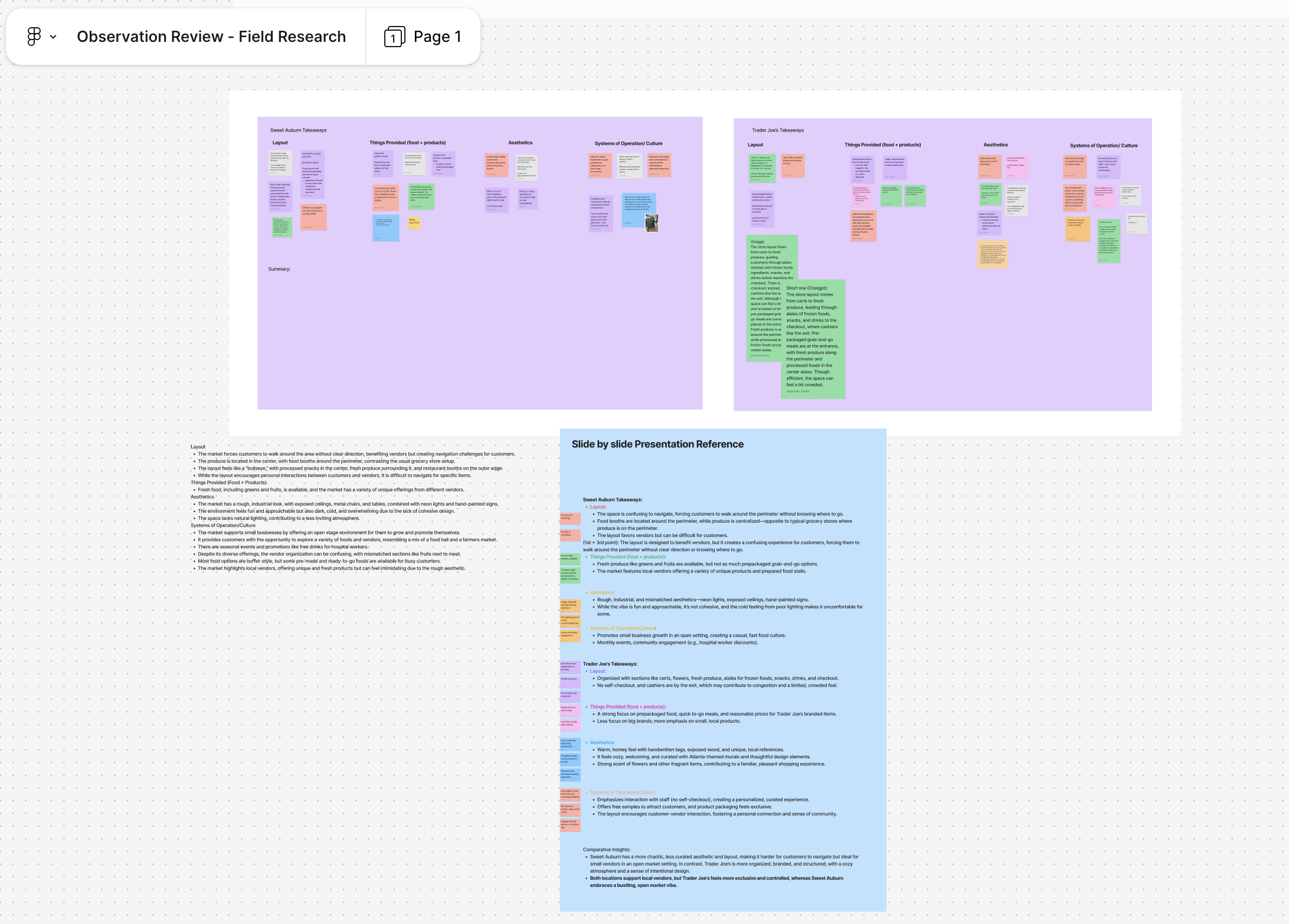Click the Sweet Auburn Takeaways section title

click(x=298, y=130)
